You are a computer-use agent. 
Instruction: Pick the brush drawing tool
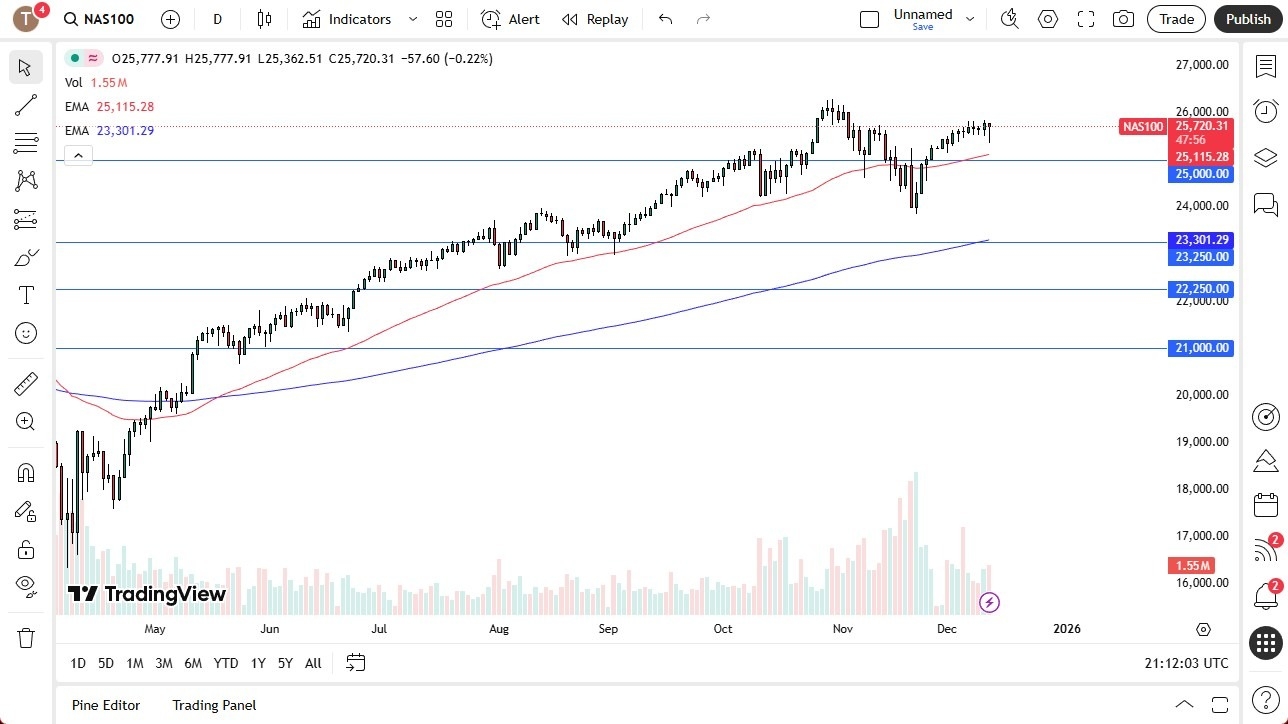pos(26,257)
